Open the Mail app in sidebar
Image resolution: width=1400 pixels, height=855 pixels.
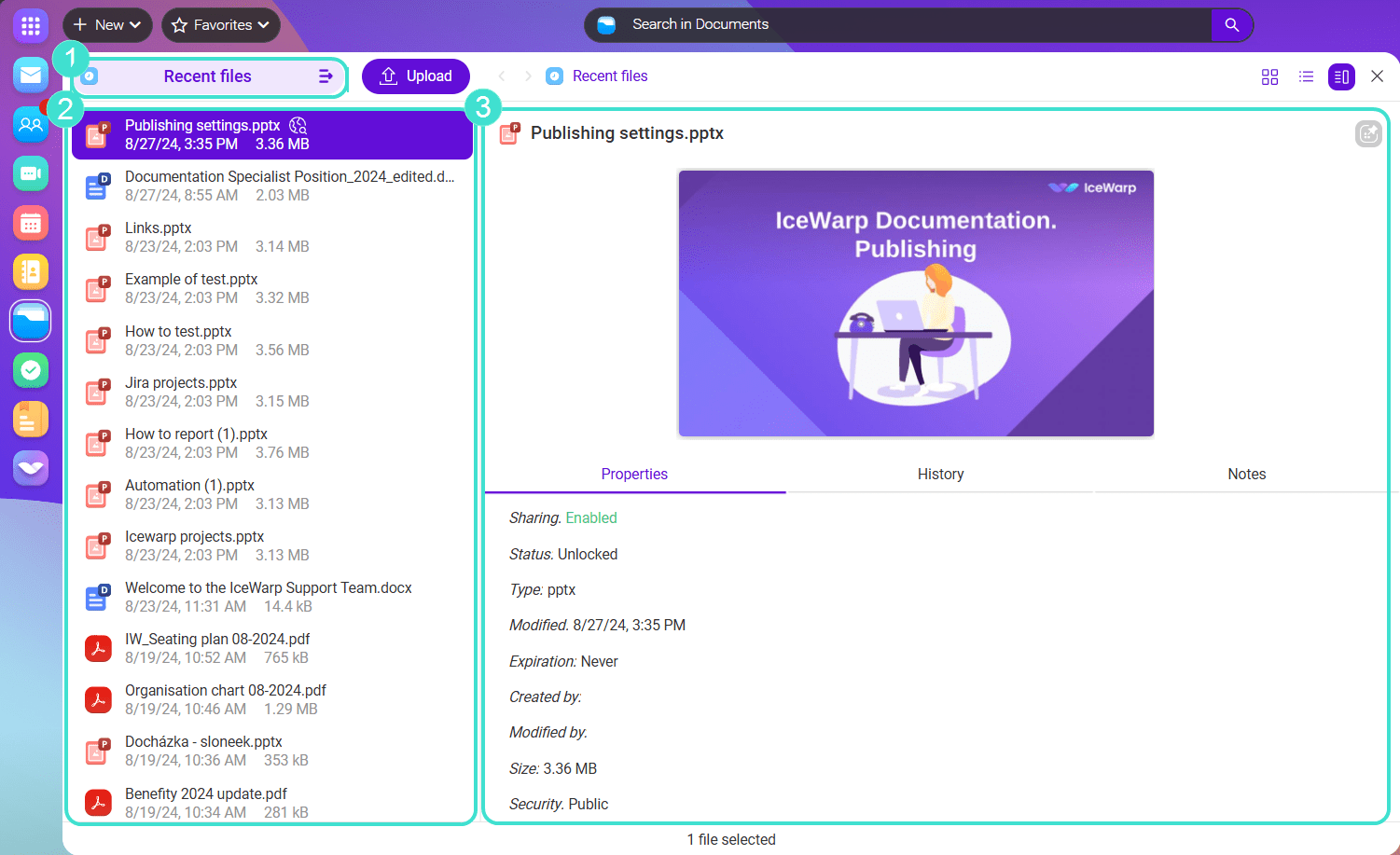pyautogui.click(x=31, y=76)
